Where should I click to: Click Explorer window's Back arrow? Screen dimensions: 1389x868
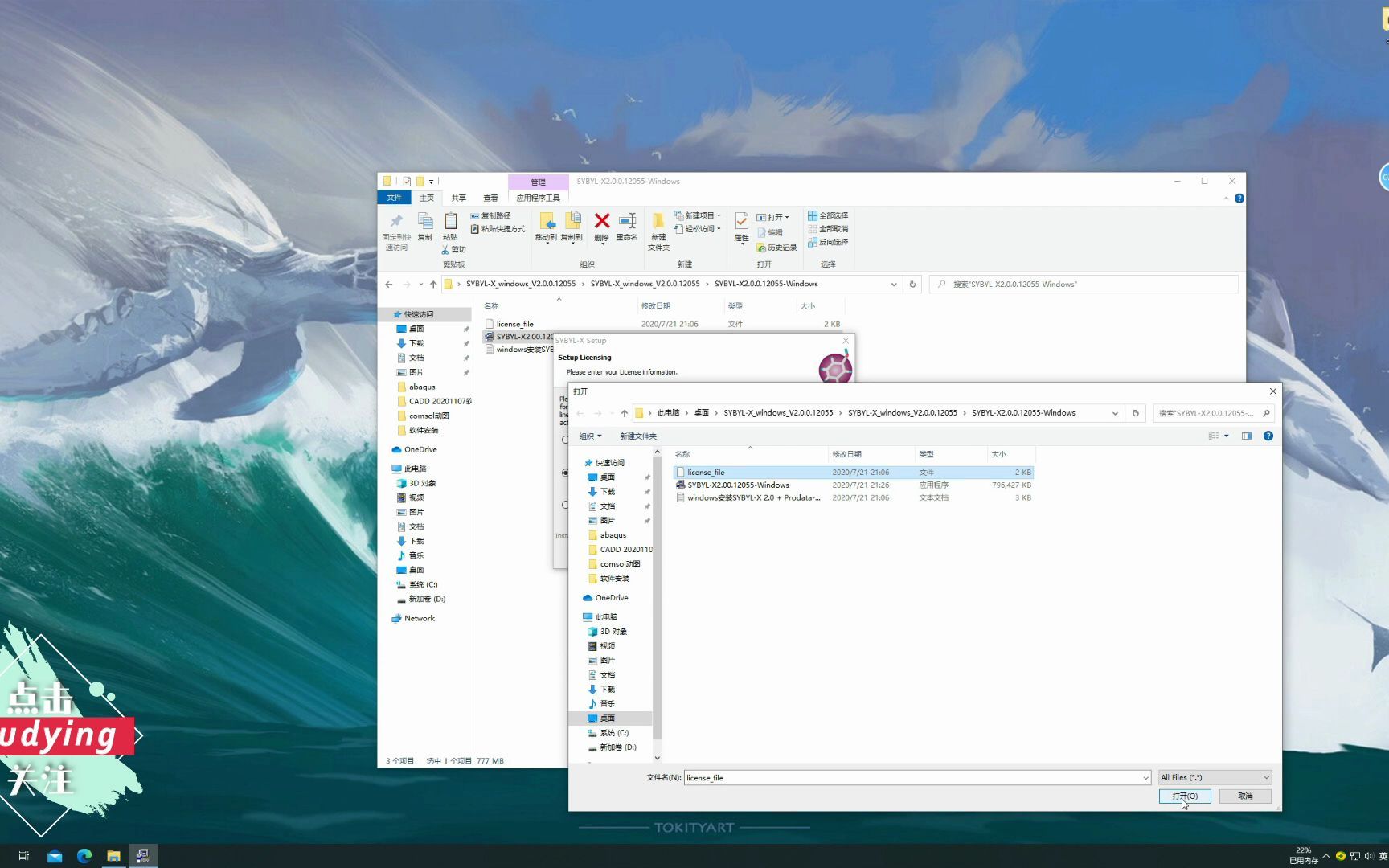click(389, 284)
